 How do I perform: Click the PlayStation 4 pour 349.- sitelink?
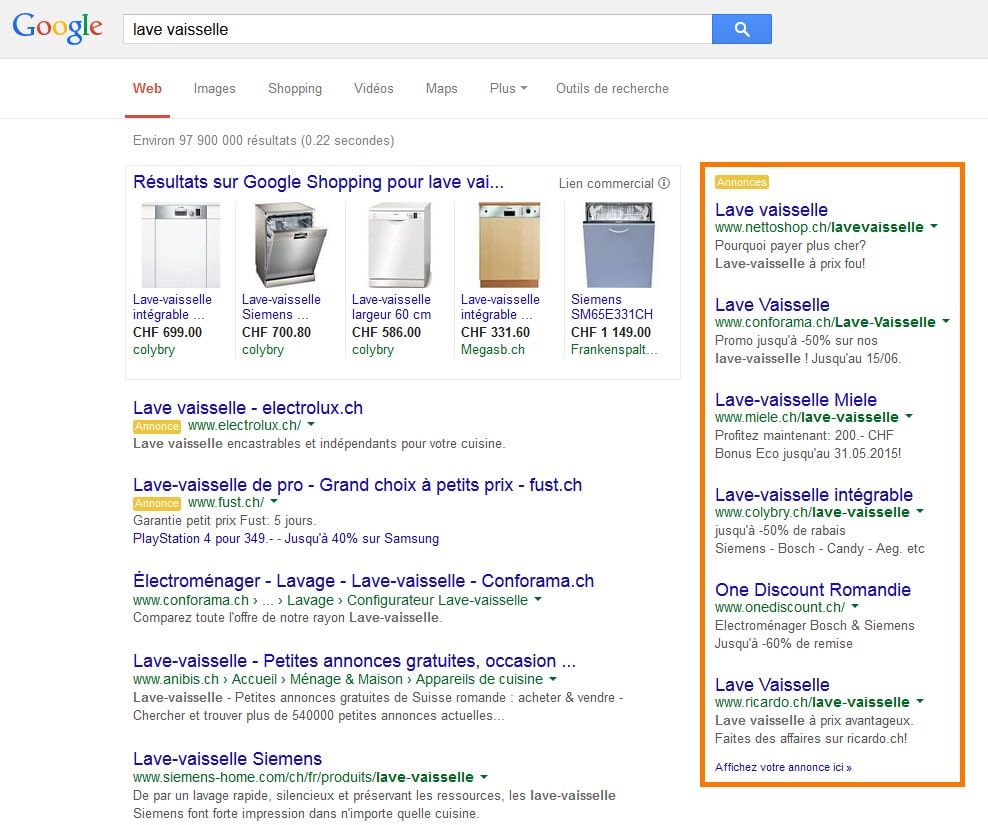coord(203,538)
